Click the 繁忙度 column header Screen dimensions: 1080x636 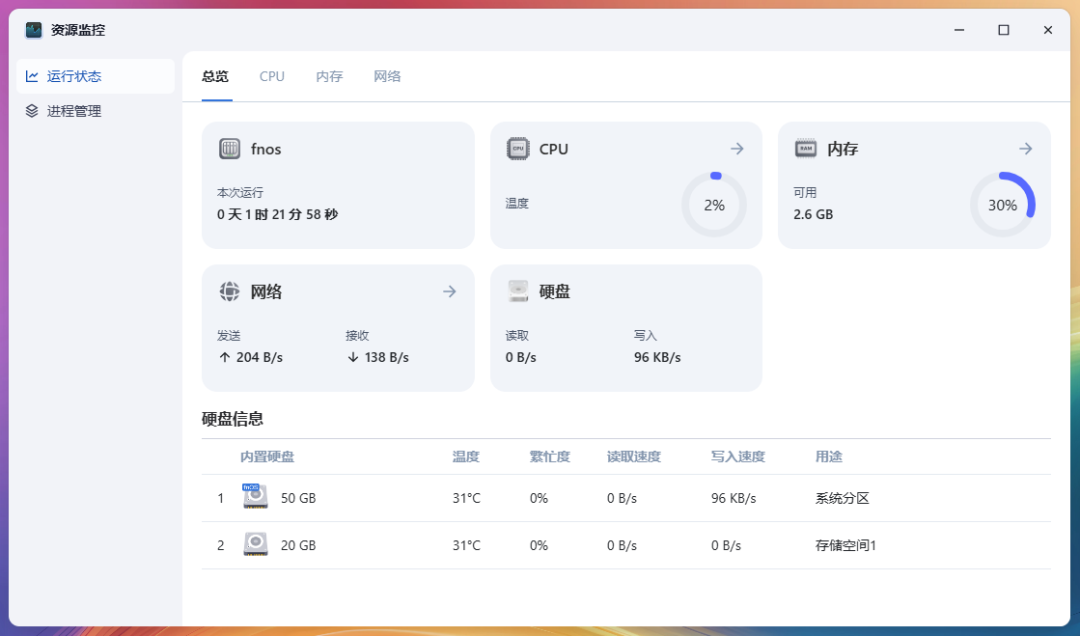[x=550, y=457]
